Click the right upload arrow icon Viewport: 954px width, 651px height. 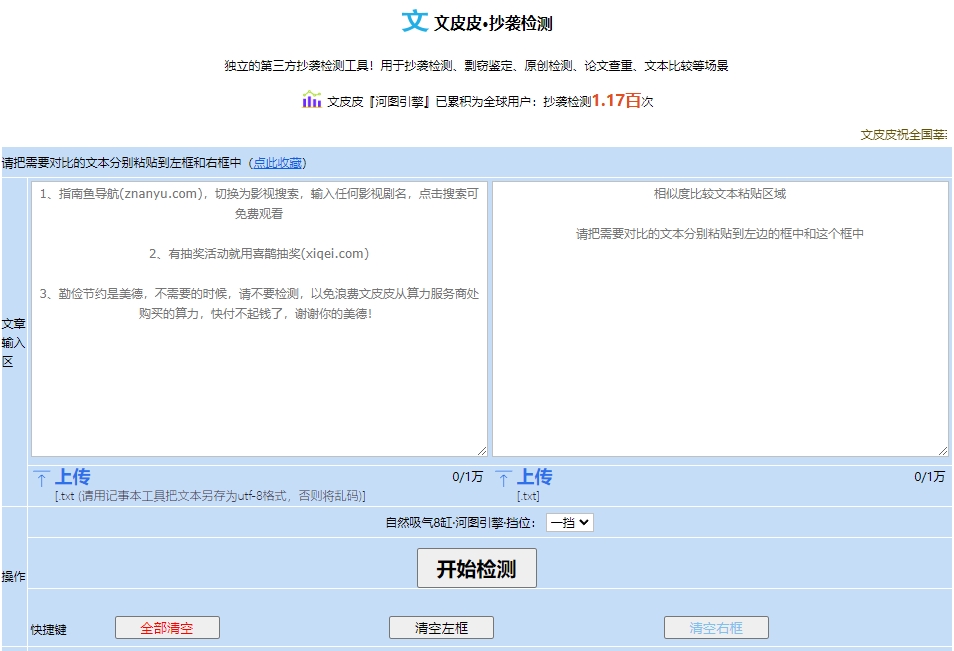503,478
